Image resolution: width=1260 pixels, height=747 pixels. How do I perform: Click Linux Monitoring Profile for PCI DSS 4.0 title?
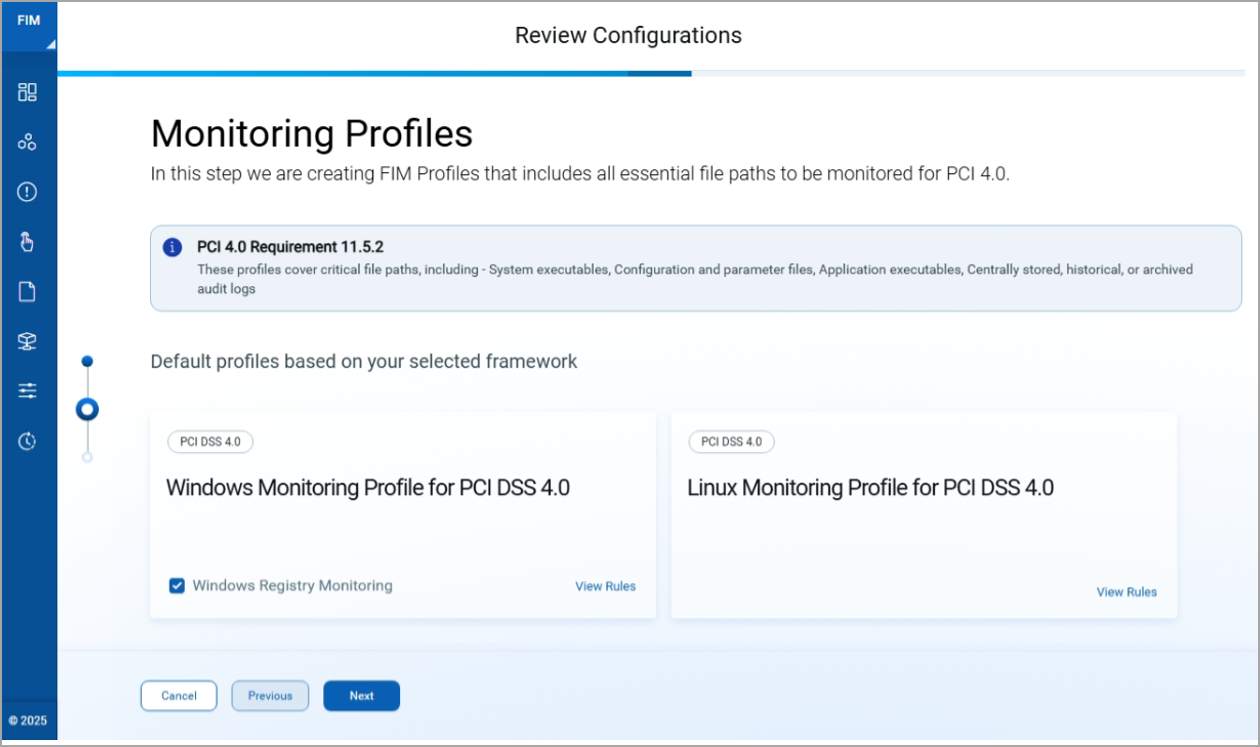coord(871,488)
